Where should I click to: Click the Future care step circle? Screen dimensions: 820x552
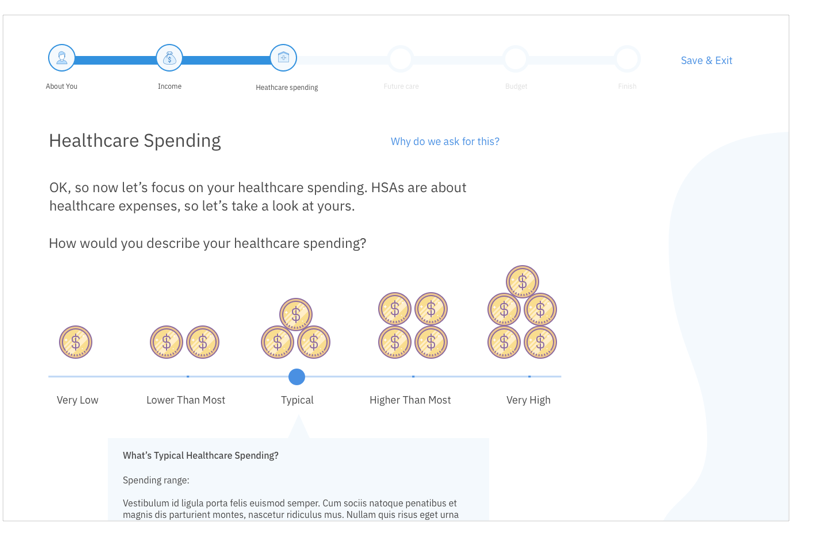[400, 59]
